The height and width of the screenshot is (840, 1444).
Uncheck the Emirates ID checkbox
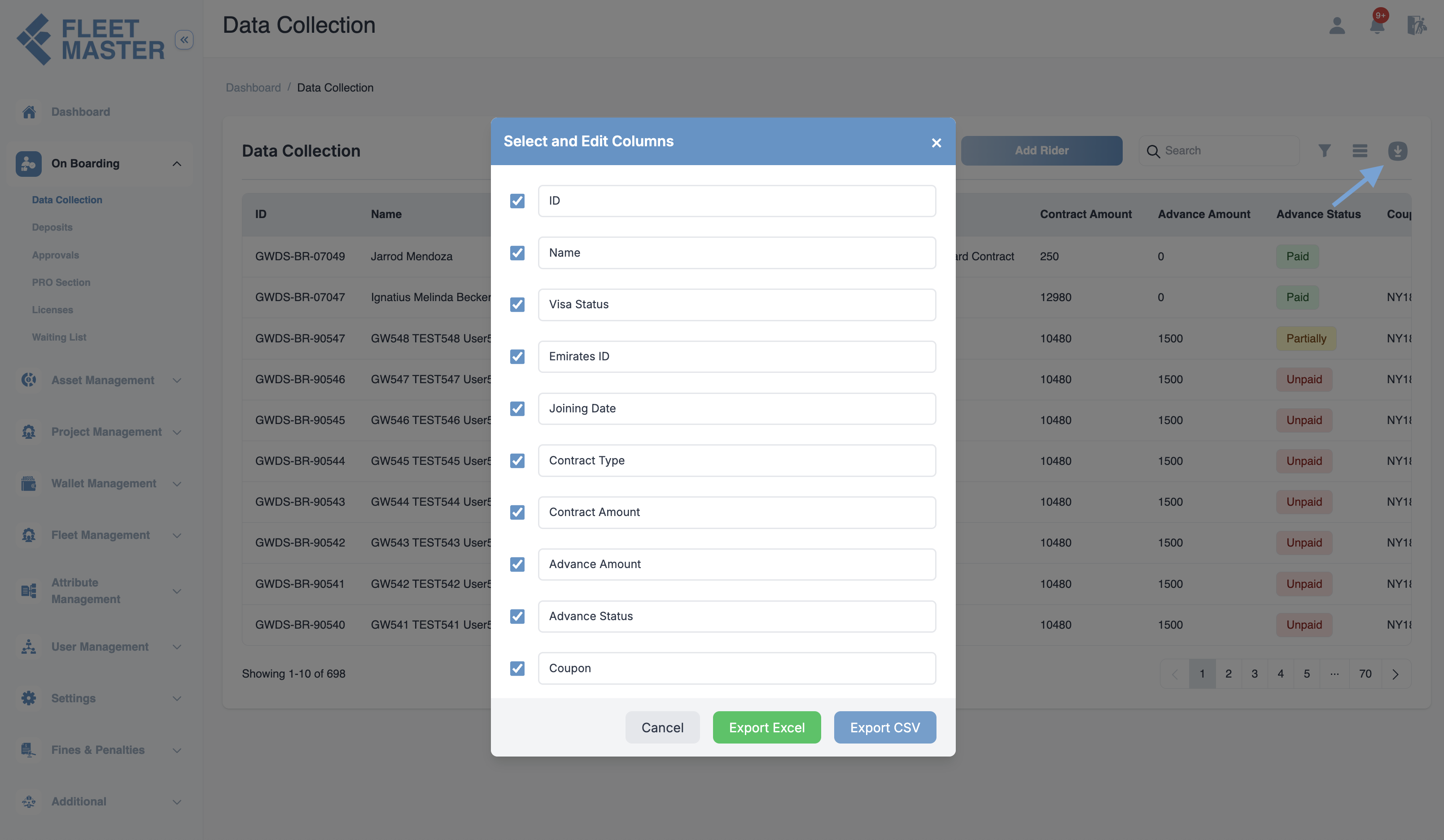tap(517, 356)
